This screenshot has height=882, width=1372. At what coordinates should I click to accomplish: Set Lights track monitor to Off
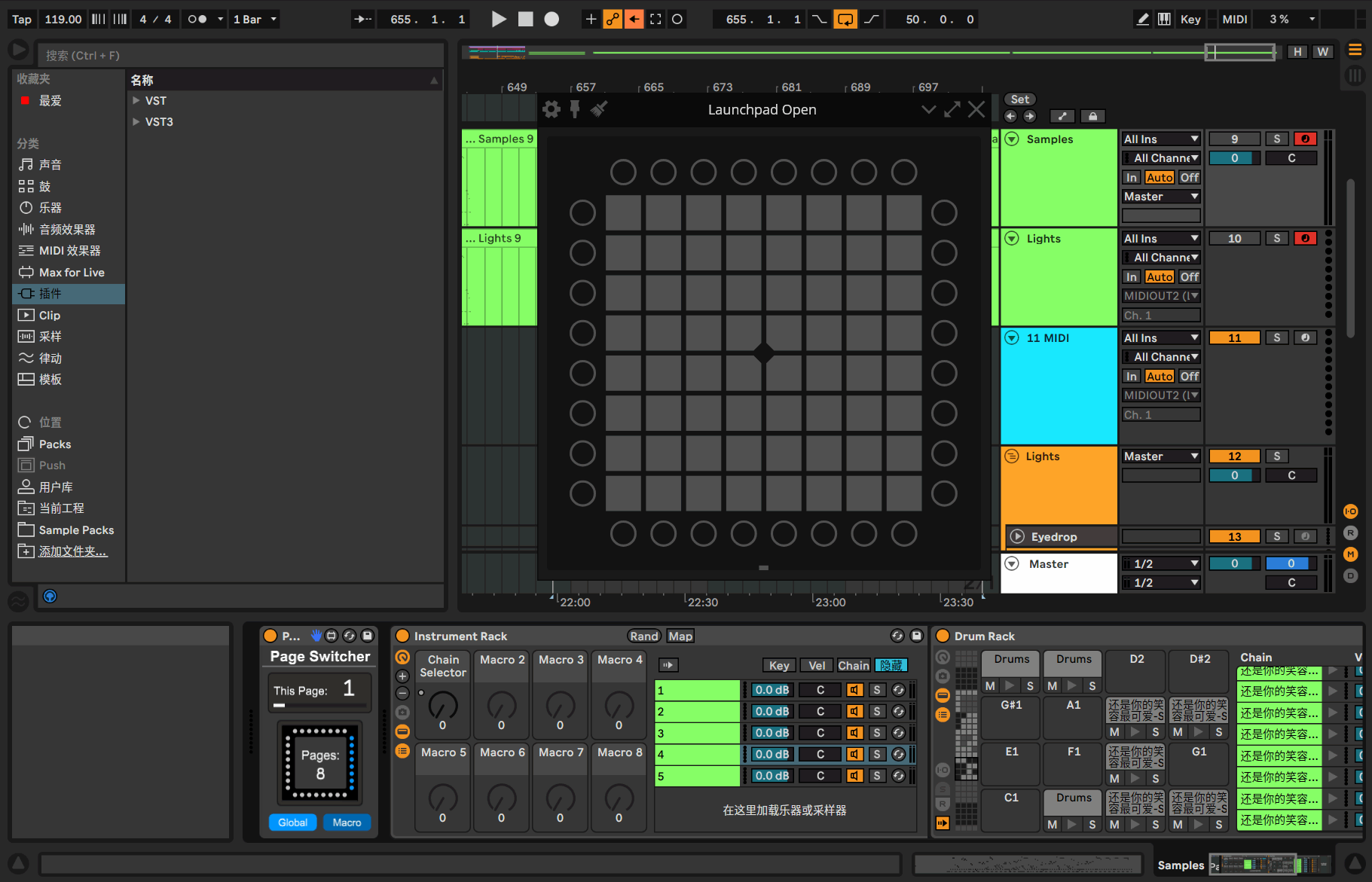click(1190, 277)
